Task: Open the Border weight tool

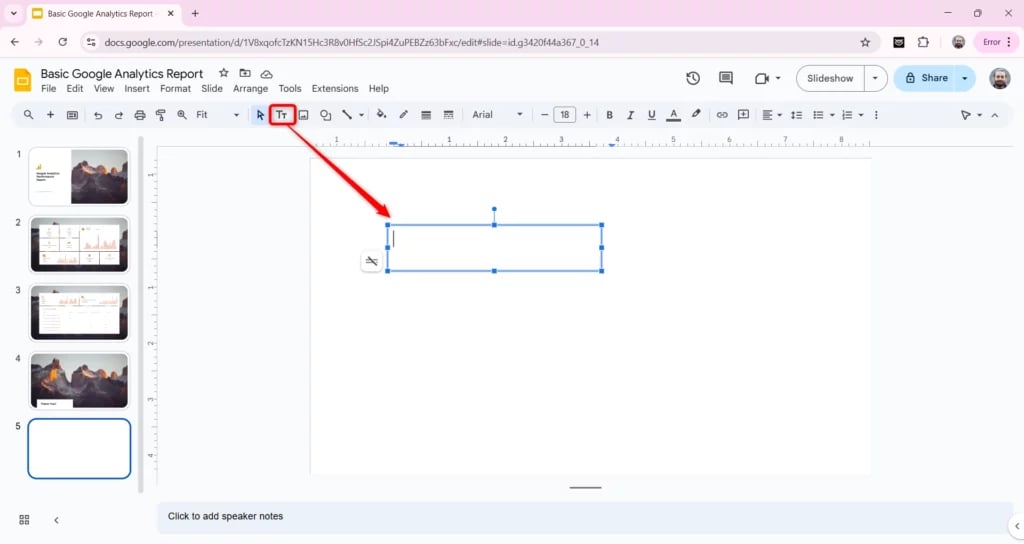Action: 426,115
